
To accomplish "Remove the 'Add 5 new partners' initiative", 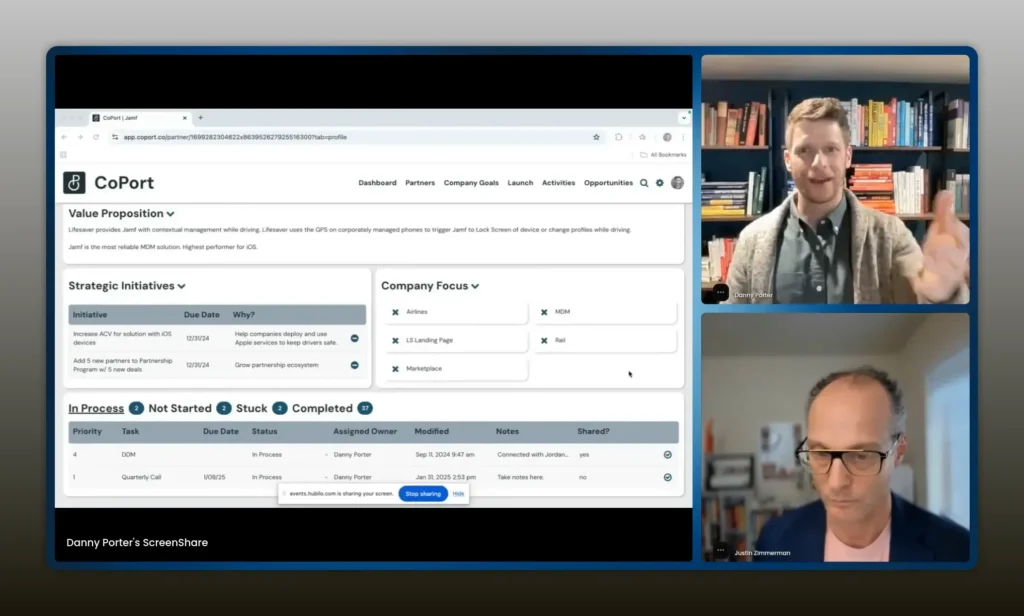I will pyautogui.click(x=354, y=365).
